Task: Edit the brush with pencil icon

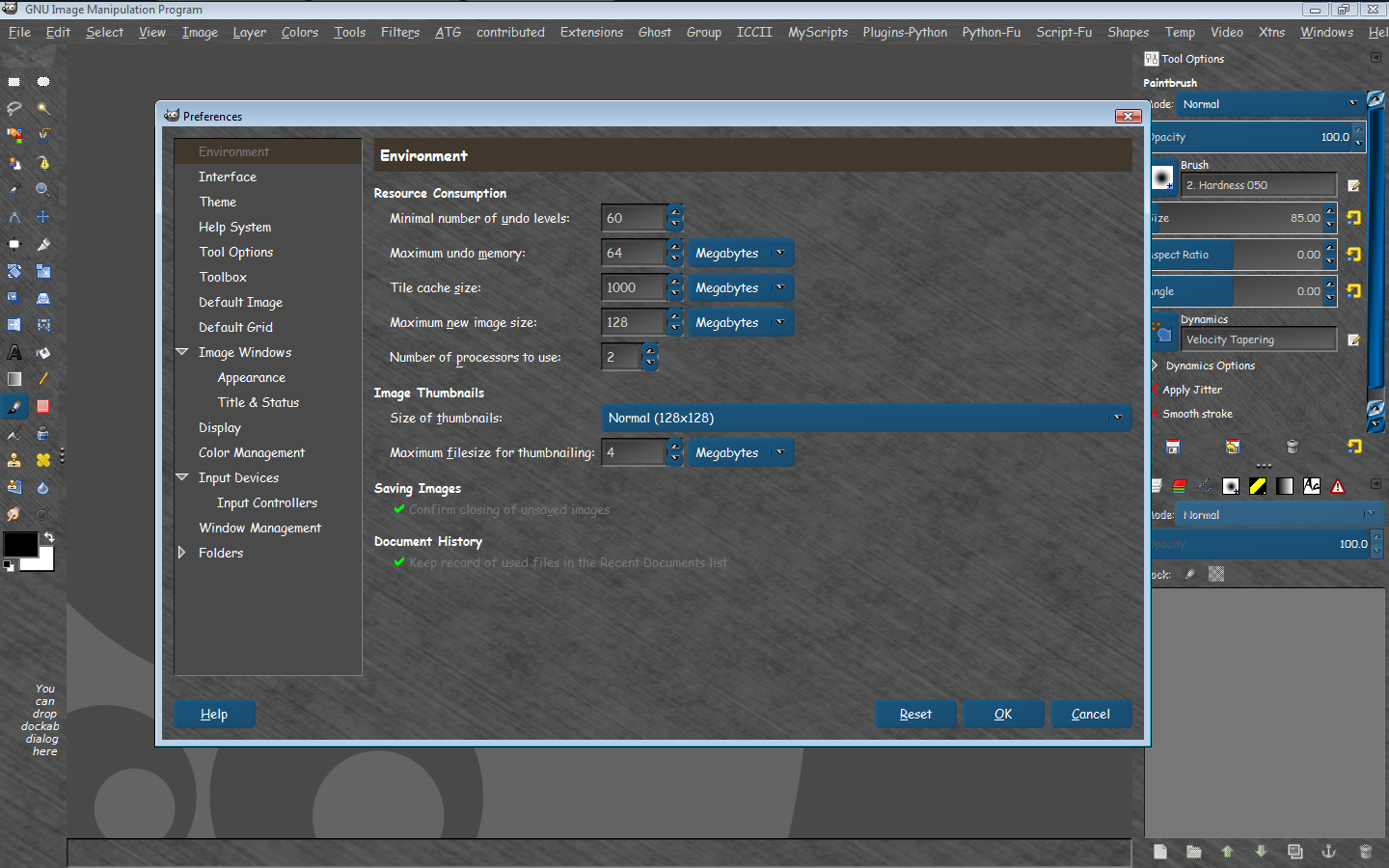Action: click(x=1354, y=185)
